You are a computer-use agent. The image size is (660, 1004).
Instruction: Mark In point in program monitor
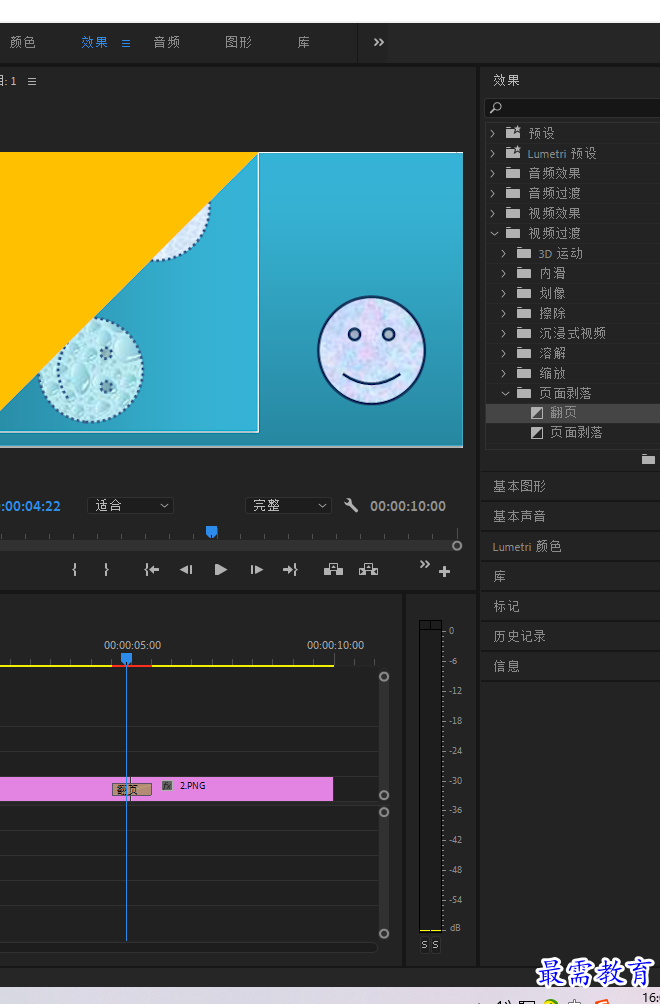click(x=75, y=569)
